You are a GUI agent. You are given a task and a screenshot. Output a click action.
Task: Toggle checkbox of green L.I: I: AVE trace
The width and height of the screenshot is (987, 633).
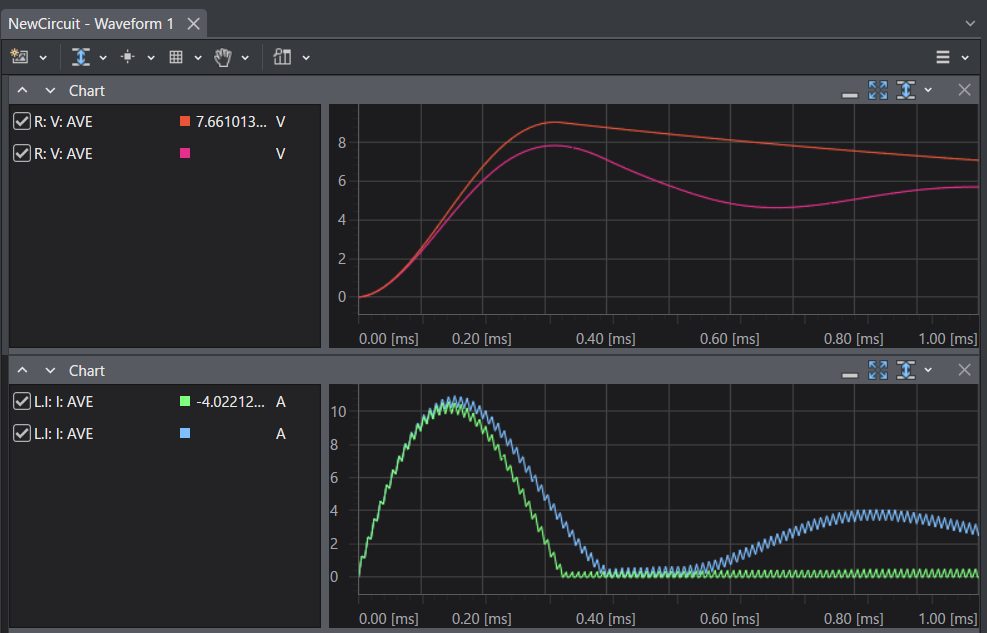click(x=21, y=401)
